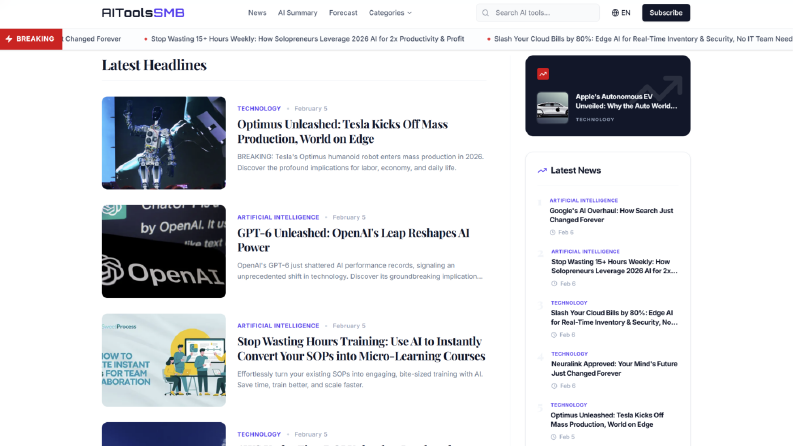Click clock icon under Neuralink Approved story
The width and height of the screenshot is (793, 446).
coord(554,386)
